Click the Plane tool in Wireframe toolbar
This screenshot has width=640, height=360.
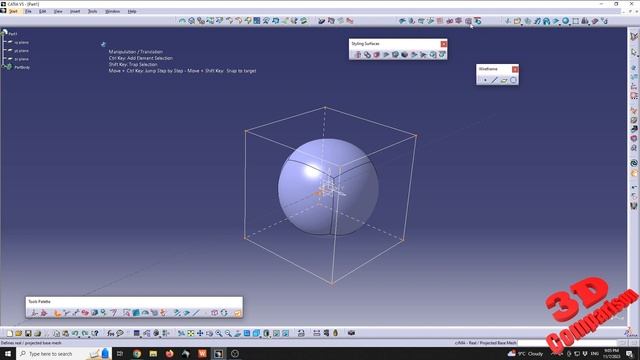[504, 80]
